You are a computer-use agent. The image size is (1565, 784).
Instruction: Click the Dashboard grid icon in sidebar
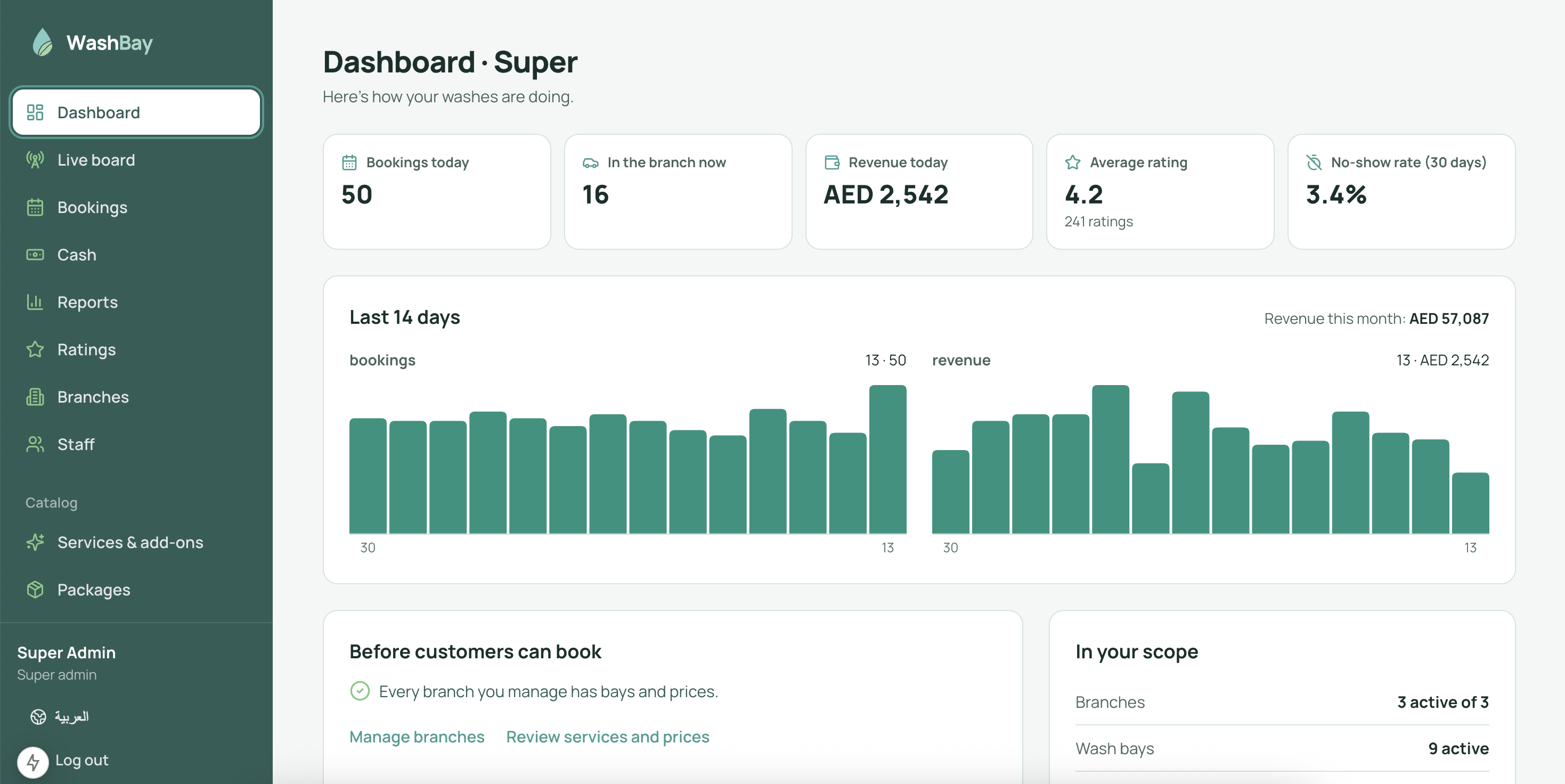click(x=35, y=112)
